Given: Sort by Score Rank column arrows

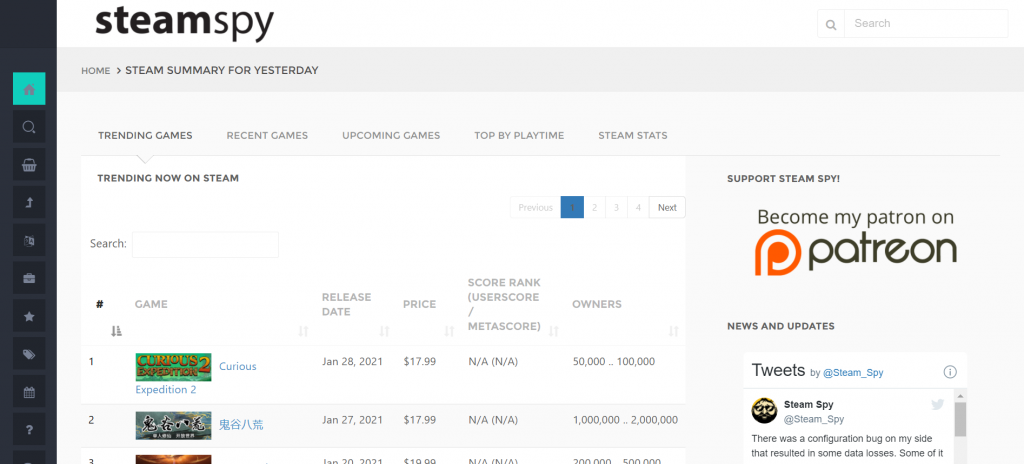Looking at the screenshot, I should pyautogui.click(x=554, y=331).
